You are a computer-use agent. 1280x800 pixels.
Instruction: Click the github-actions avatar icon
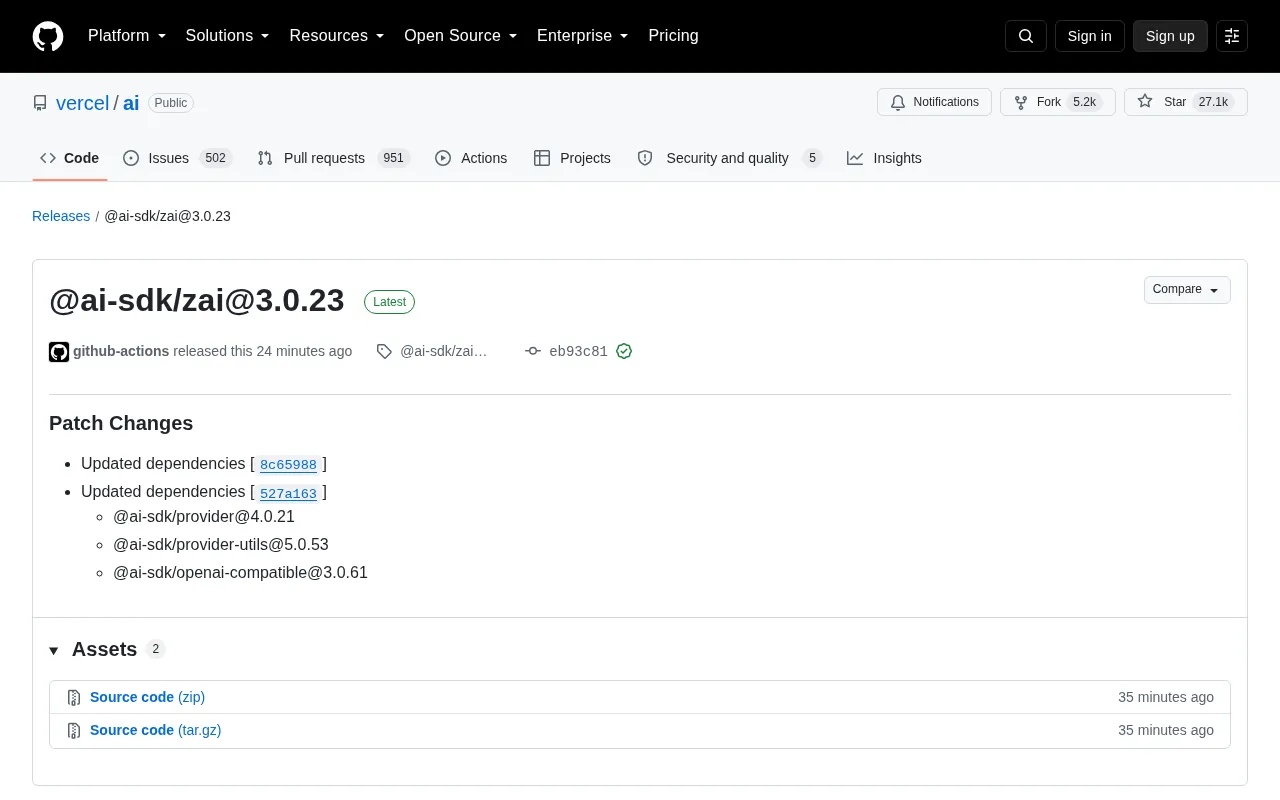click(59, 352)
